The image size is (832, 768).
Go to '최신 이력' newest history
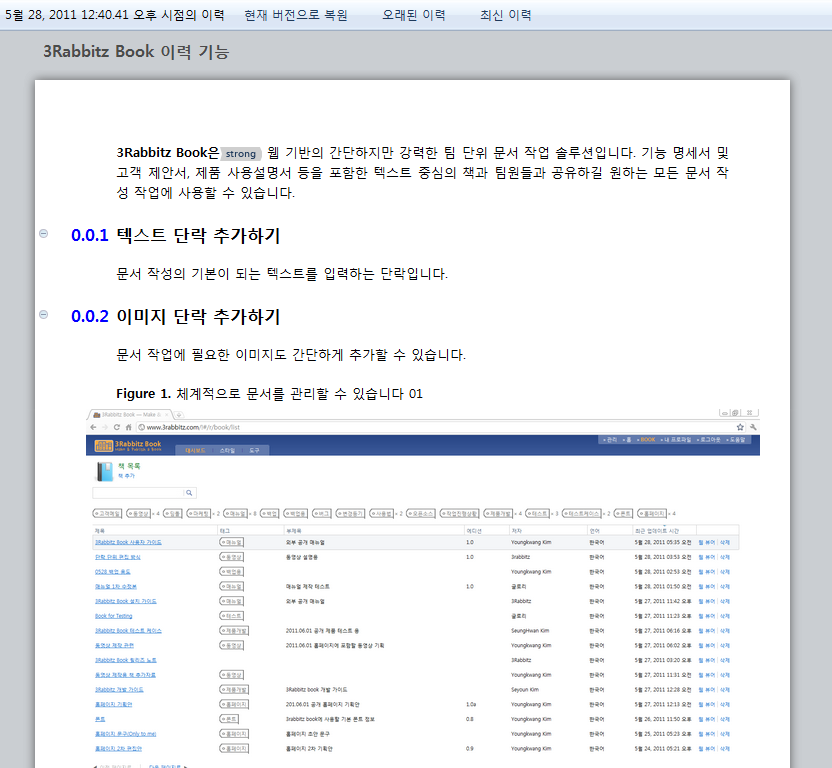pyautogui.click(x=506, y=15)
